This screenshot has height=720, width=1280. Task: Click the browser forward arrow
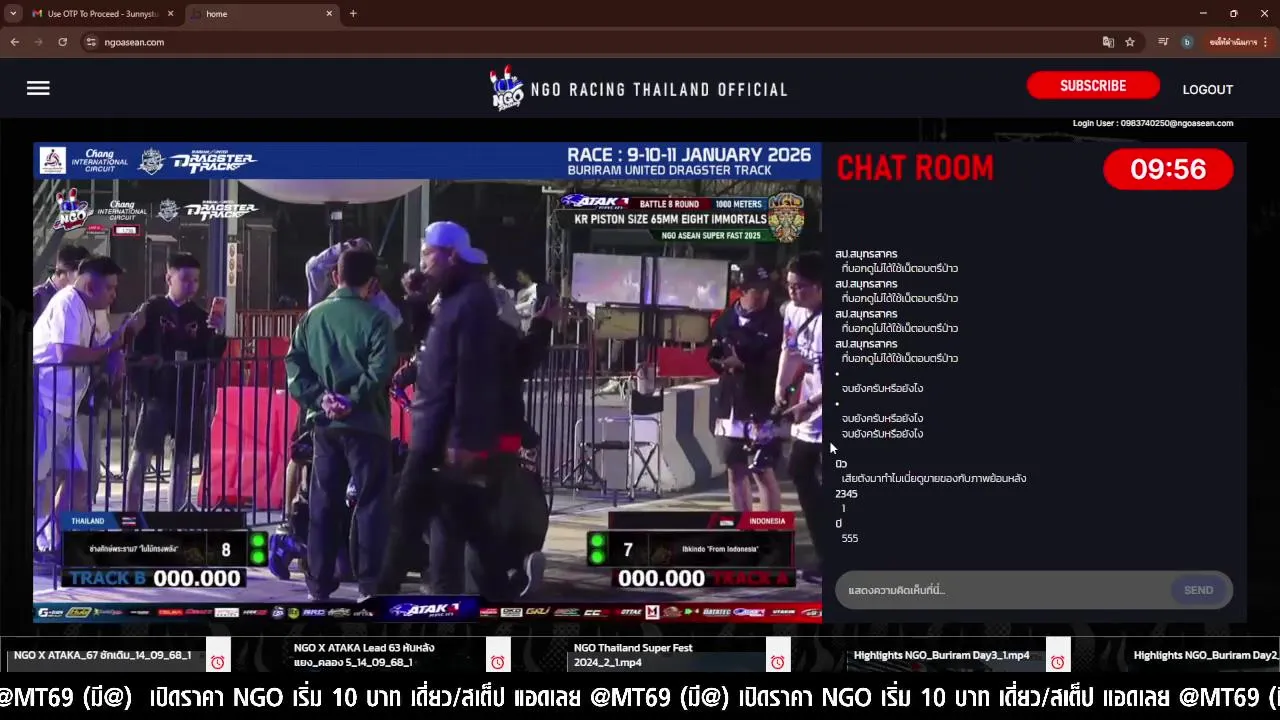[38, 42]
